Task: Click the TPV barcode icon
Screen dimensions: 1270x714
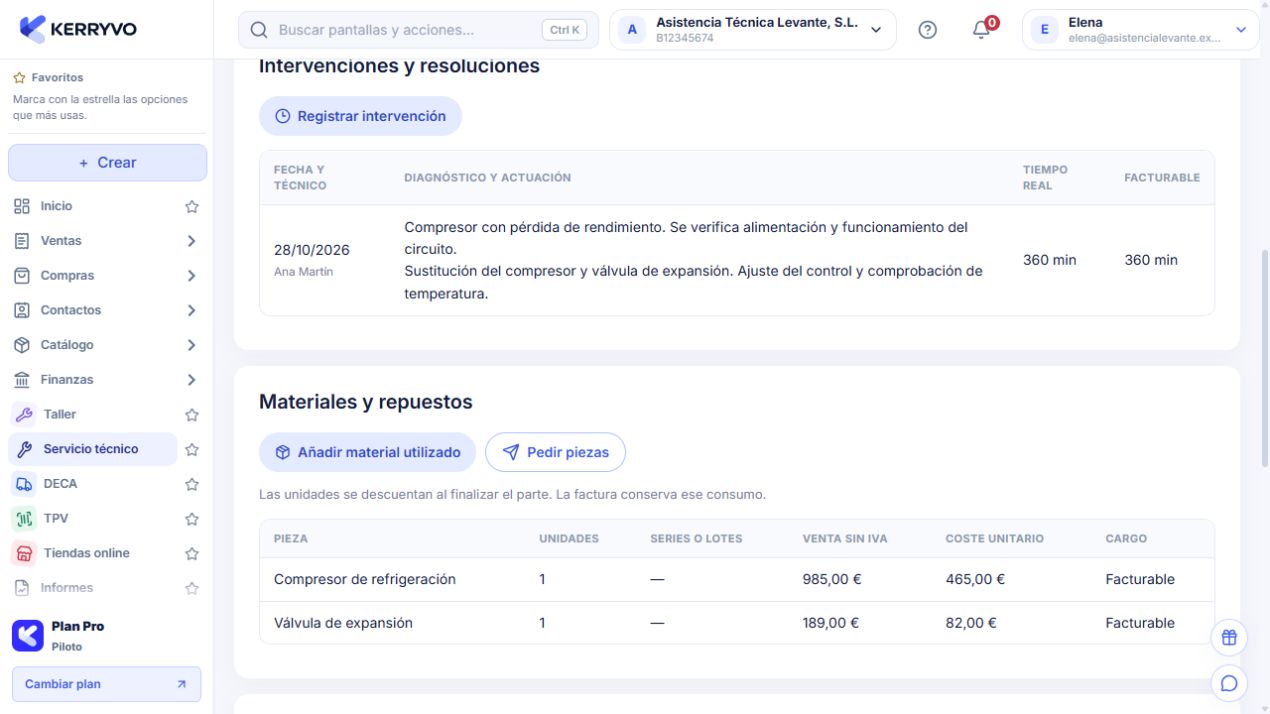Action: (24, 518)
